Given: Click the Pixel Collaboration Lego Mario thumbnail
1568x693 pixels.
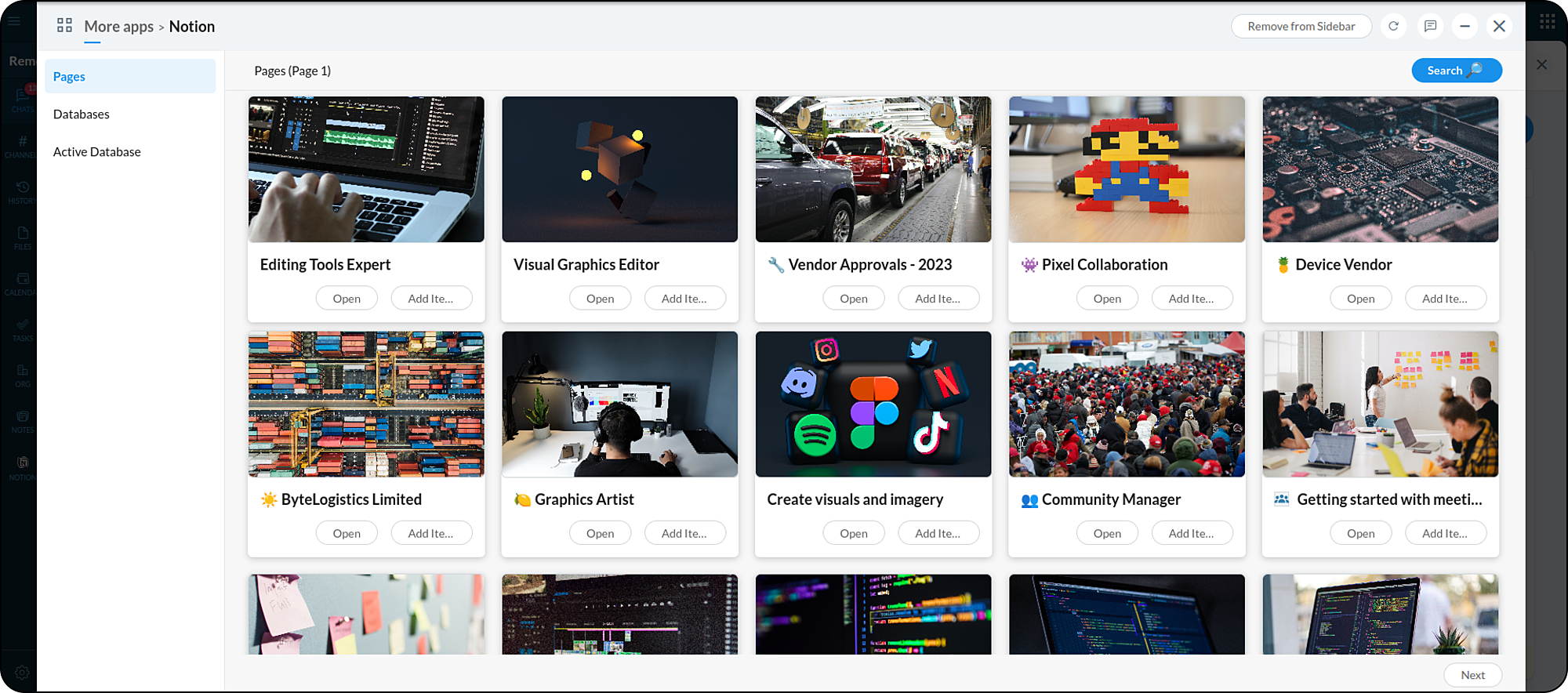Looking at the screenshot, I should point(1127,169).
